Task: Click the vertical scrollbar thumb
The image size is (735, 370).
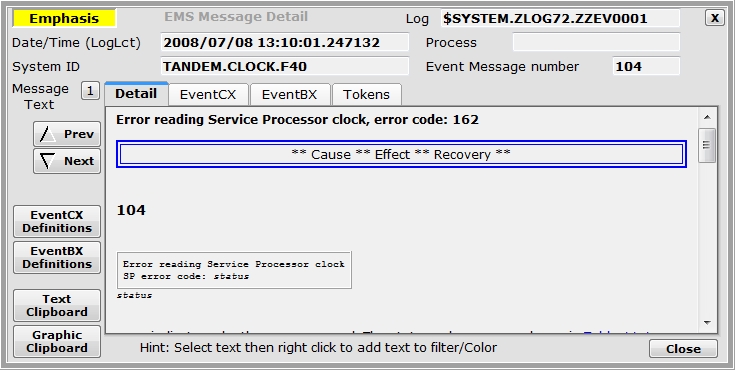Action: [707, 145]
